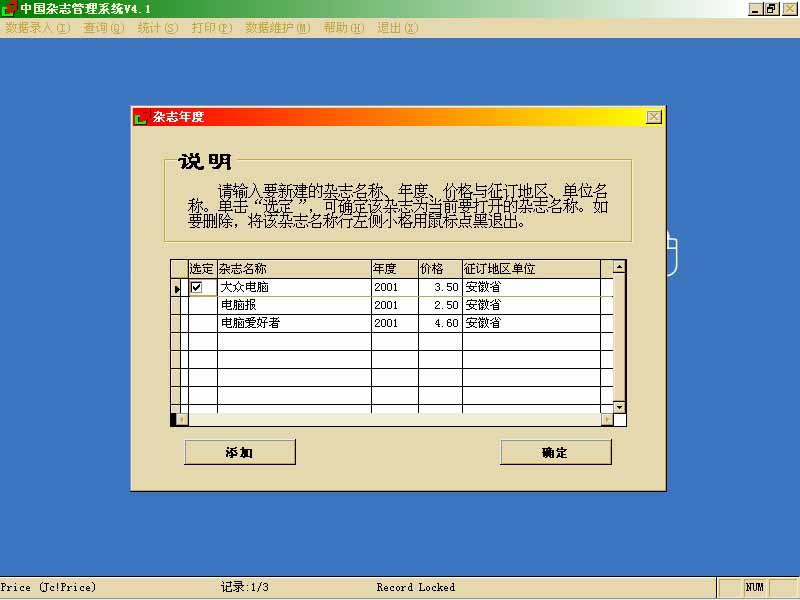Confirm selection with the 确定 button
800x600 pixels.
click(555, 452)
